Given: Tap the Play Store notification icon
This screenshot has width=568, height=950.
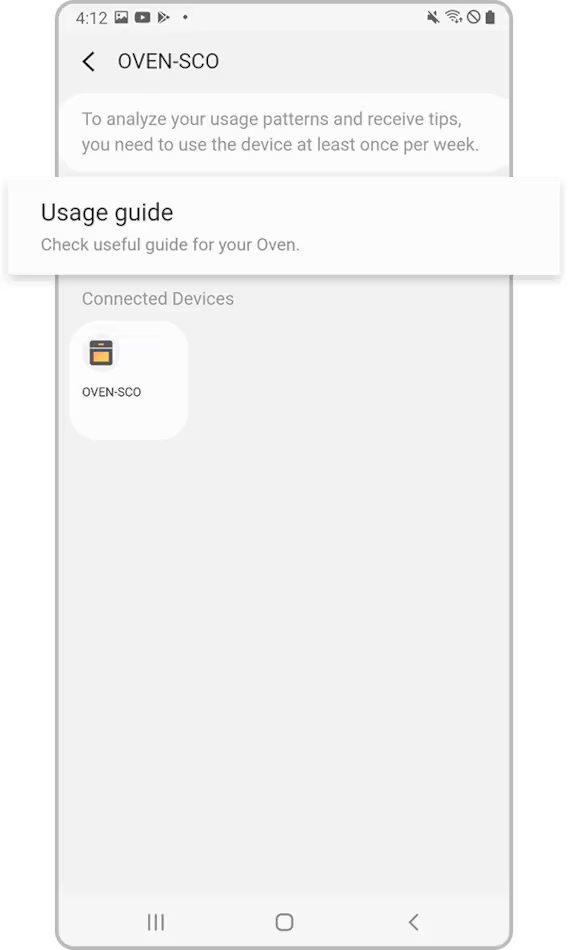Looking at the screenshot, I should coord(163,17).
